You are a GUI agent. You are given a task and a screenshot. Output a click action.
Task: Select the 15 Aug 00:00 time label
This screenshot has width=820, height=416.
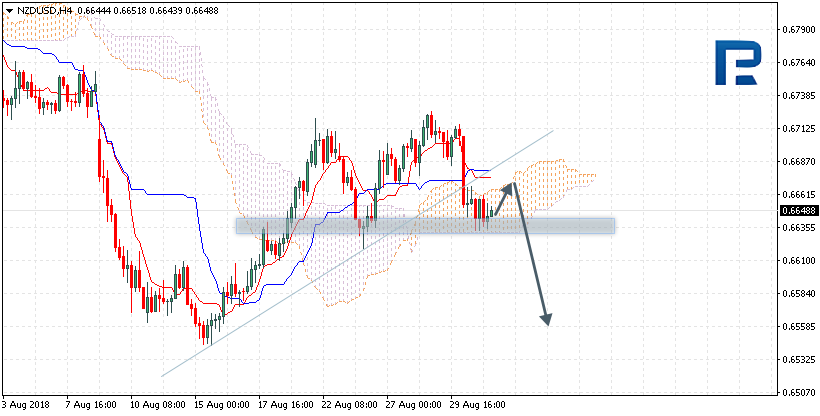coord(224,406)
